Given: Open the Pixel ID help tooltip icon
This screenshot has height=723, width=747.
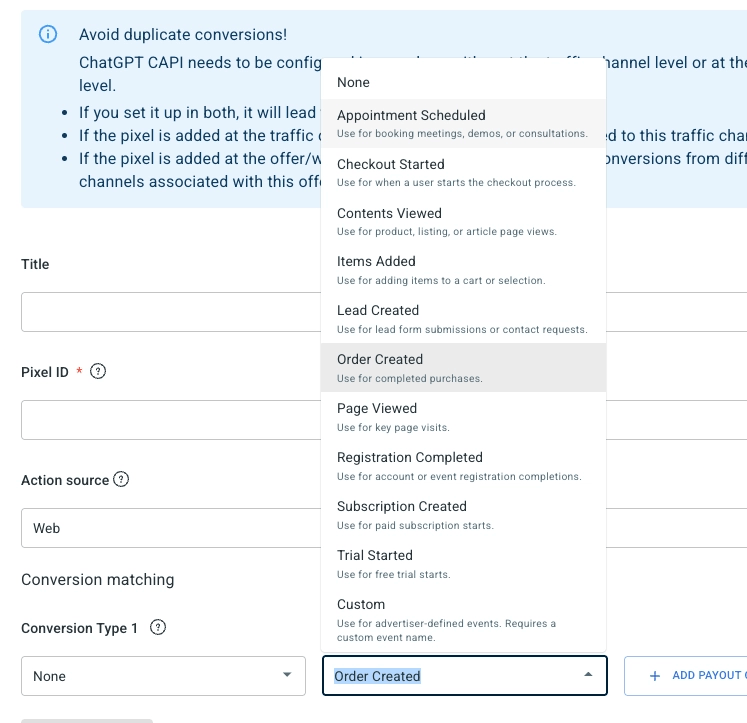Looking at the screenshot, I should pyautogui.click(x=98, y=371).
